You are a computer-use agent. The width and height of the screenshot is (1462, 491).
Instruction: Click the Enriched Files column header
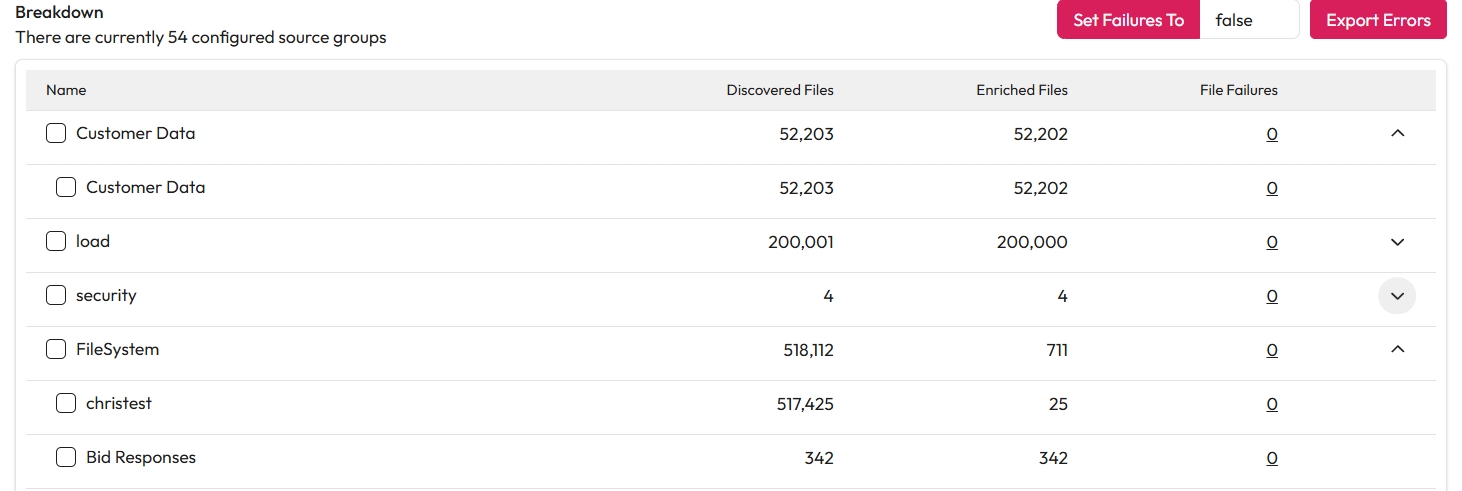point(1021,90)
